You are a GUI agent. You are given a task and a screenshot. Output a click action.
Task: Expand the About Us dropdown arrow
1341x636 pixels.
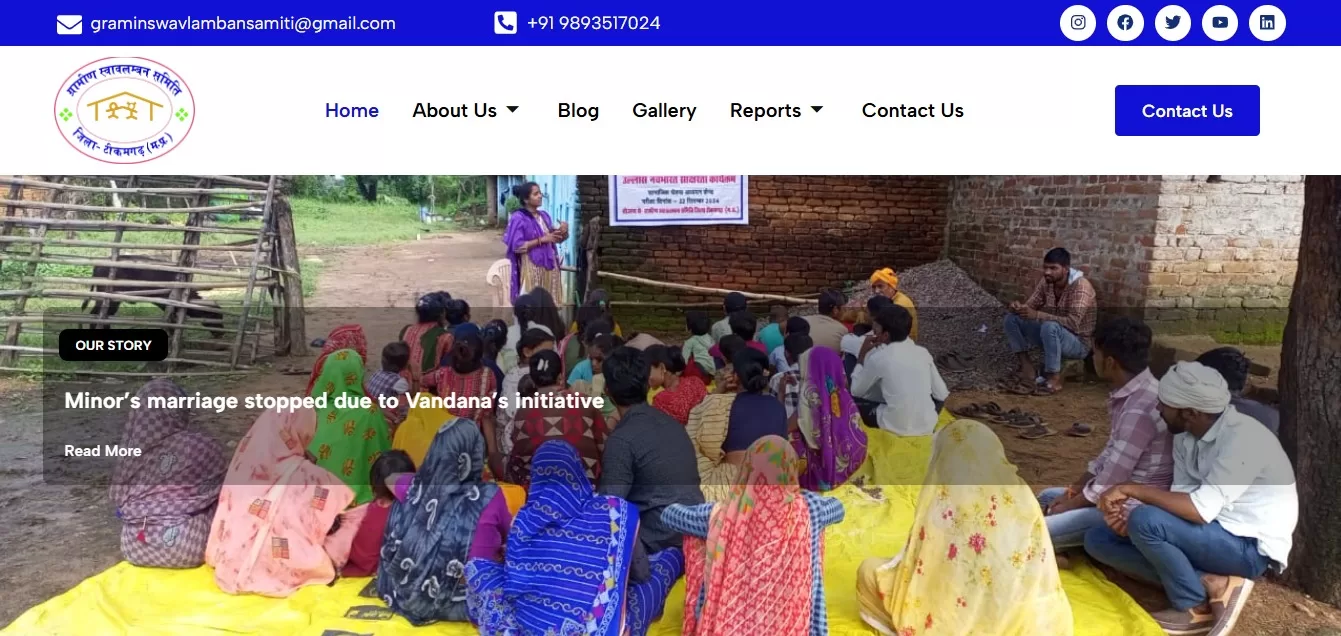click(x=513, y=110)
